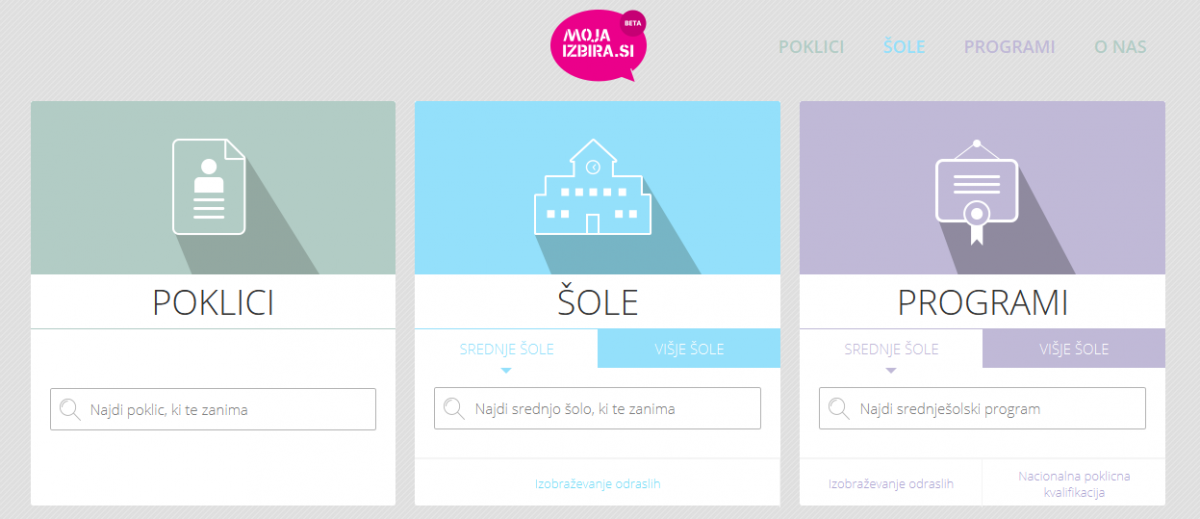Viewport: 1200px width, 519px height.
Task: Open Izobraževanje odraslih link under Šole
Action: point(598,484)
